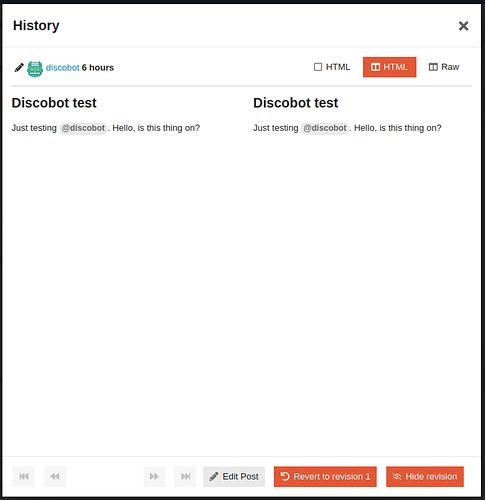Jump to the last revision
Image resolution: width=485 pixels, height=500 pixels.
[x=185, y=476]
